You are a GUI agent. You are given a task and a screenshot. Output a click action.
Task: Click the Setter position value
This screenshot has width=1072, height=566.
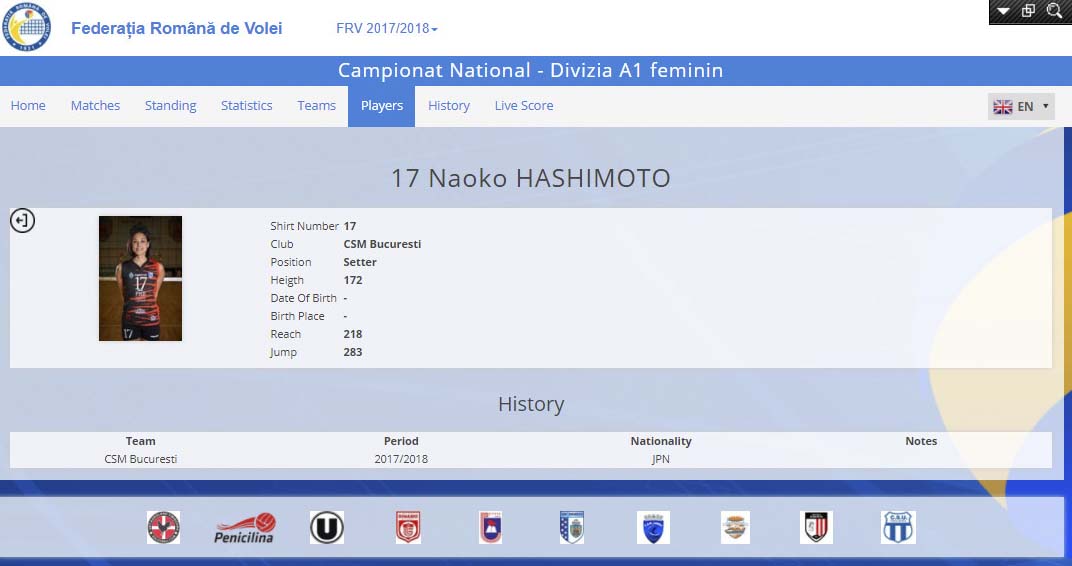coord(360,262)
